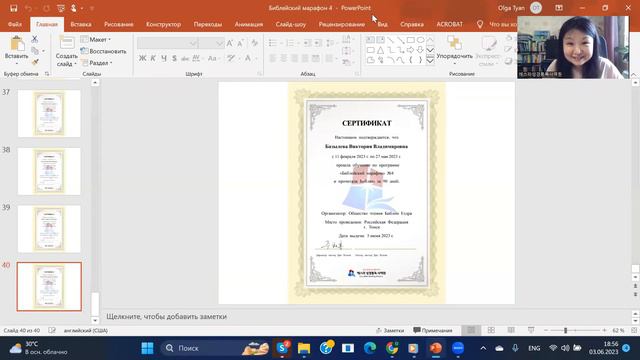Switch to reading view icon
This screenshot has height=360, width=640.
tap(511, 330)
